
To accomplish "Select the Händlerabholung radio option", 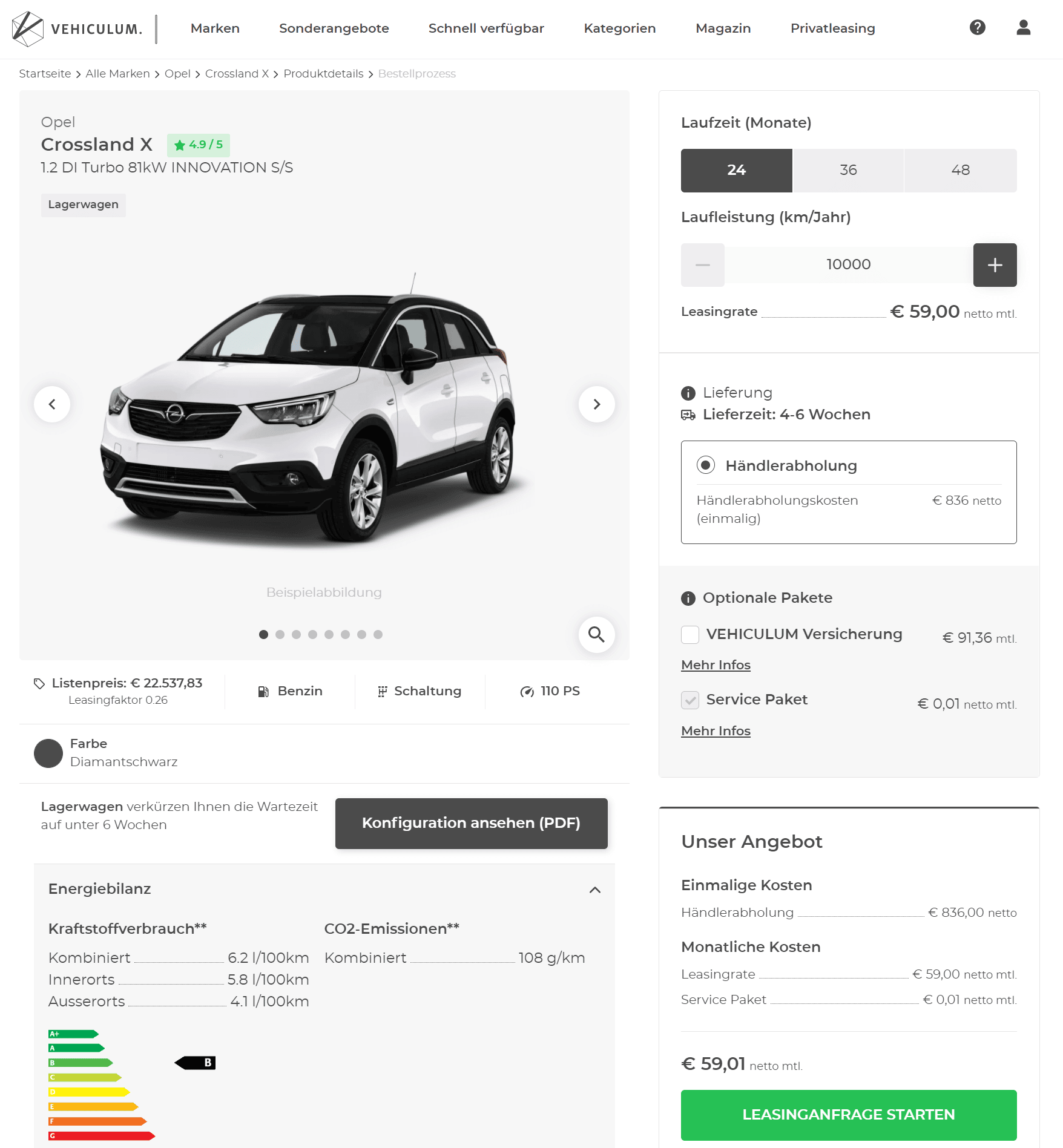I will click(706, 465).
